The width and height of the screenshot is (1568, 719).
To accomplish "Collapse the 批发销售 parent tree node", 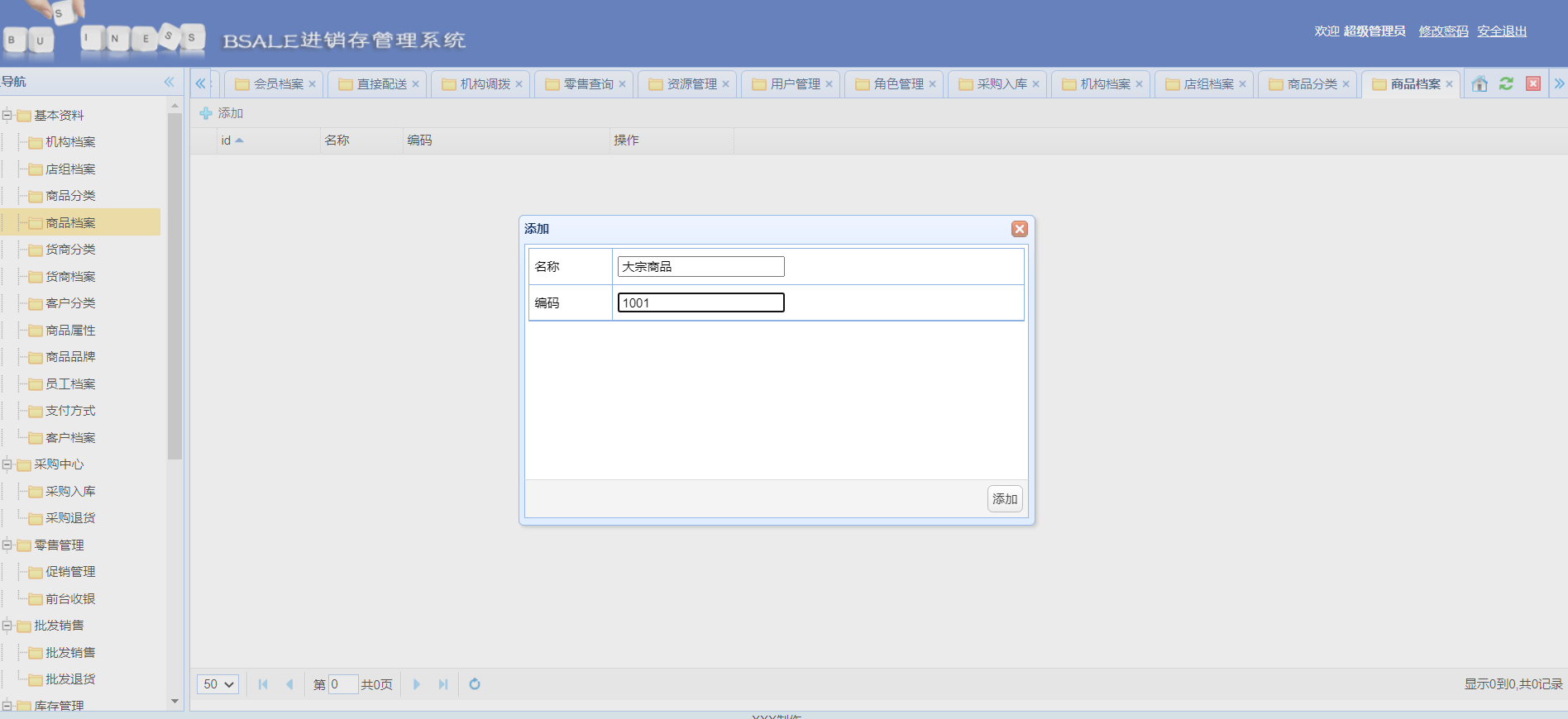I will point(7,626).
